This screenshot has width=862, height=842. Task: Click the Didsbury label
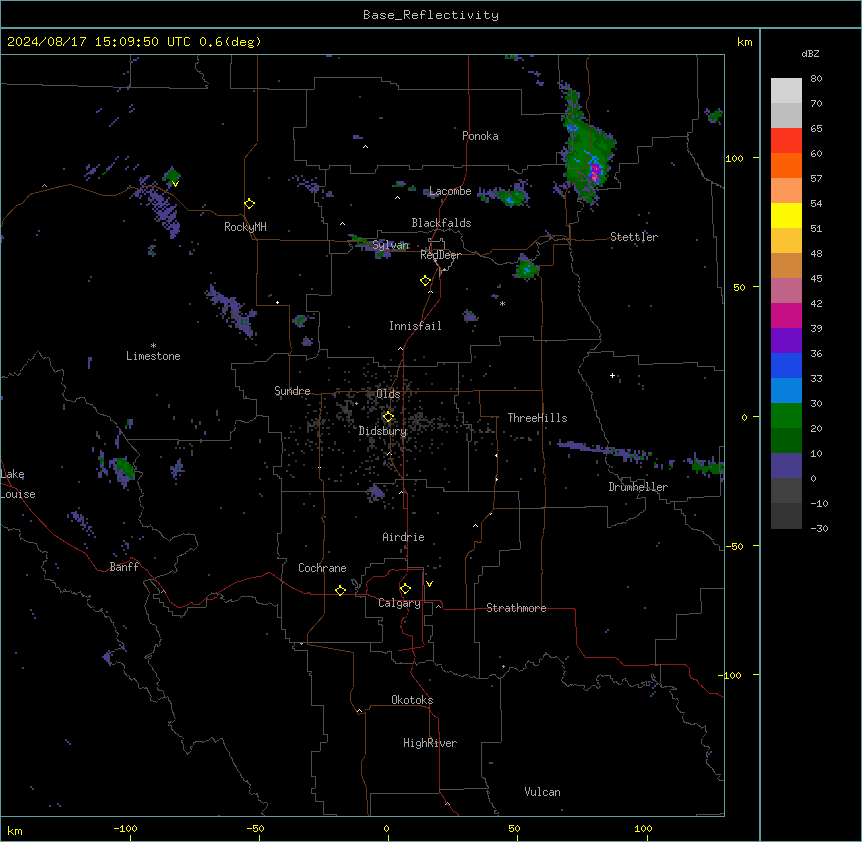point(383,431)
